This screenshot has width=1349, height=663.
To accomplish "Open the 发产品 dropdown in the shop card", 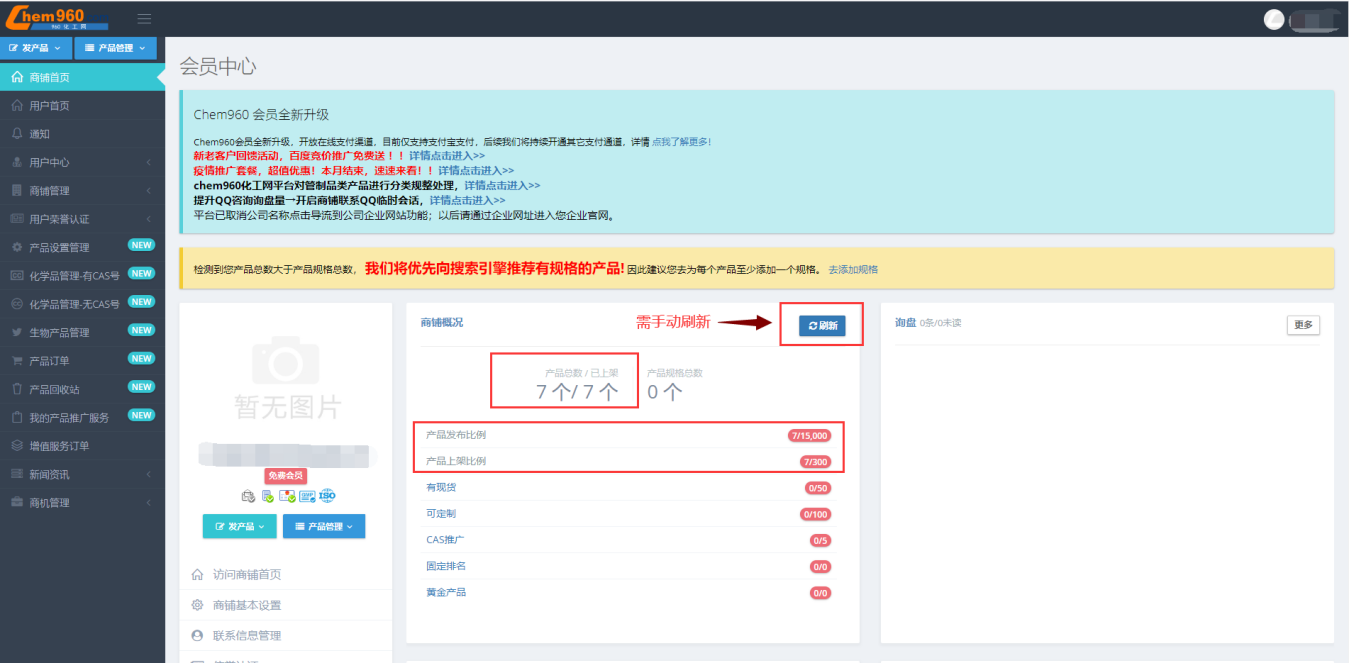I will point(240,526).
